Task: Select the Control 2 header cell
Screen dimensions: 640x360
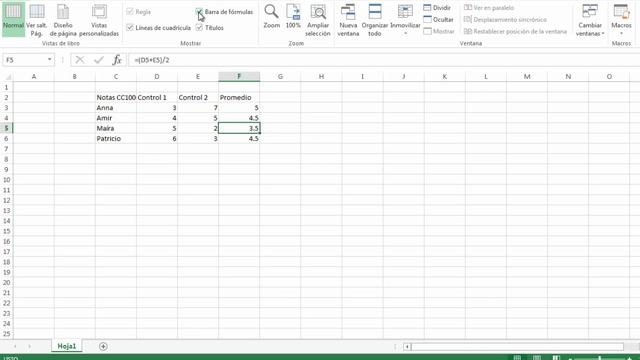Action: [x=198, y=98]
